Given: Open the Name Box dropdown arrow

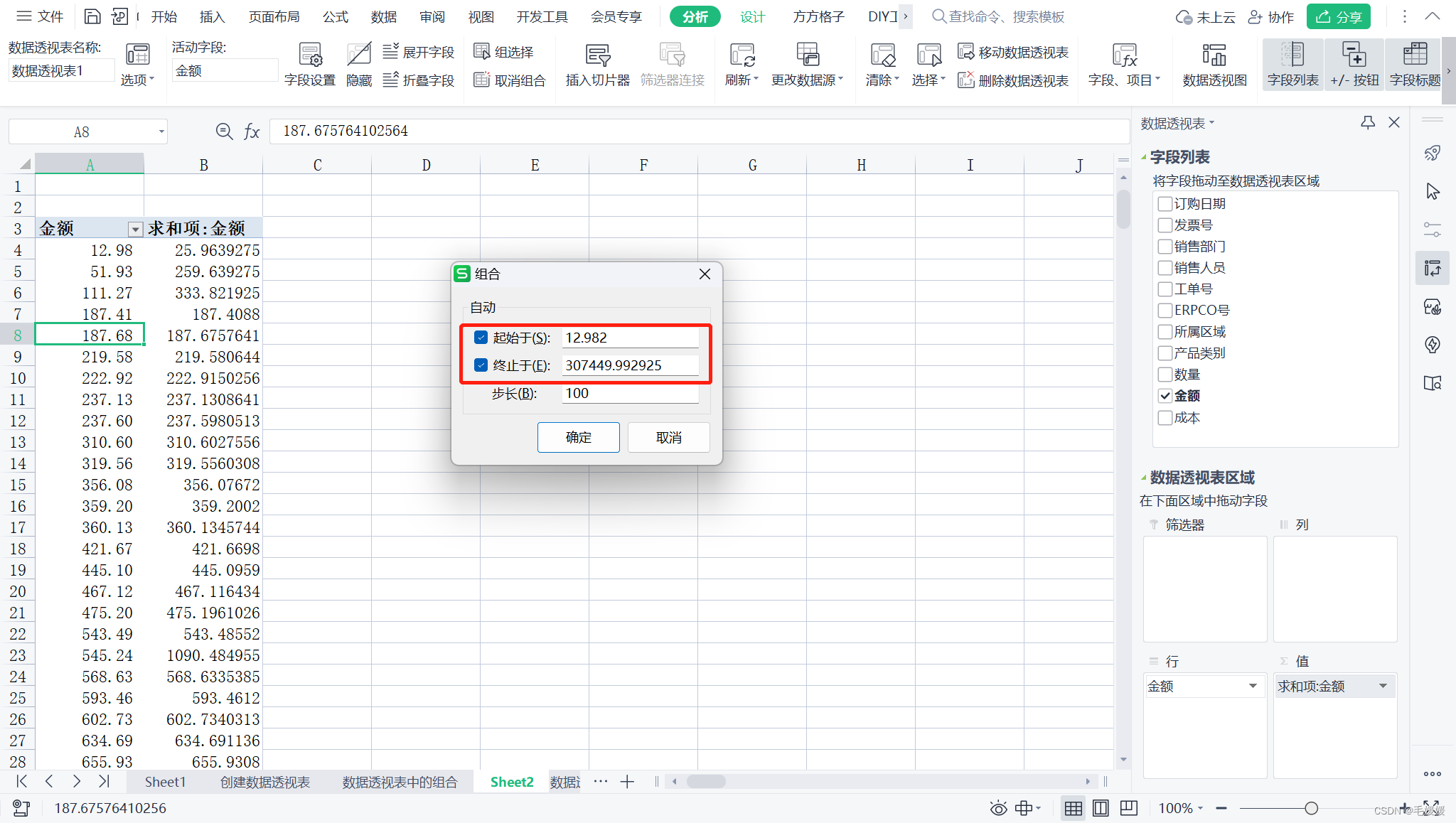Looking at the screenshot, I should point(161,131).
